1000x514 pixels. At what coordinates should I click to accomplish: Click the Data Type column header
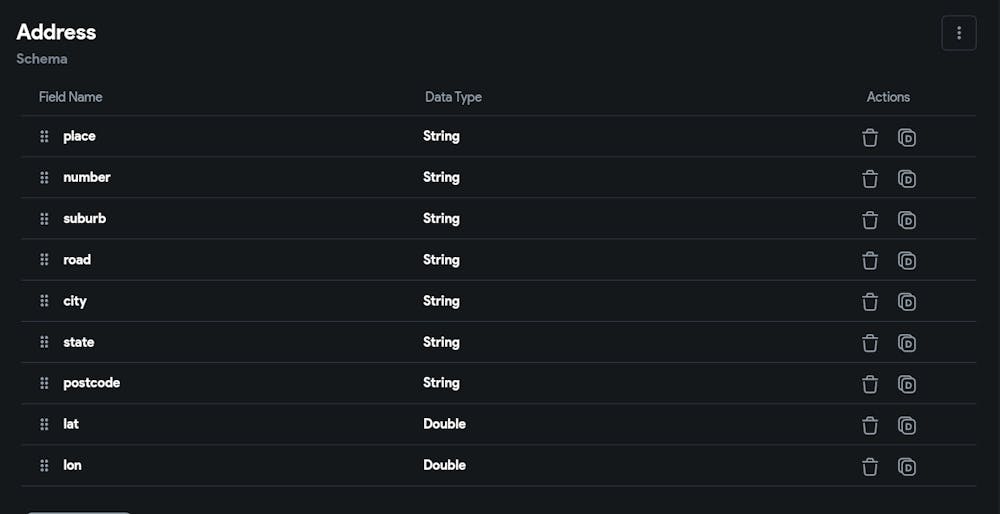click(x=453, y=97)
